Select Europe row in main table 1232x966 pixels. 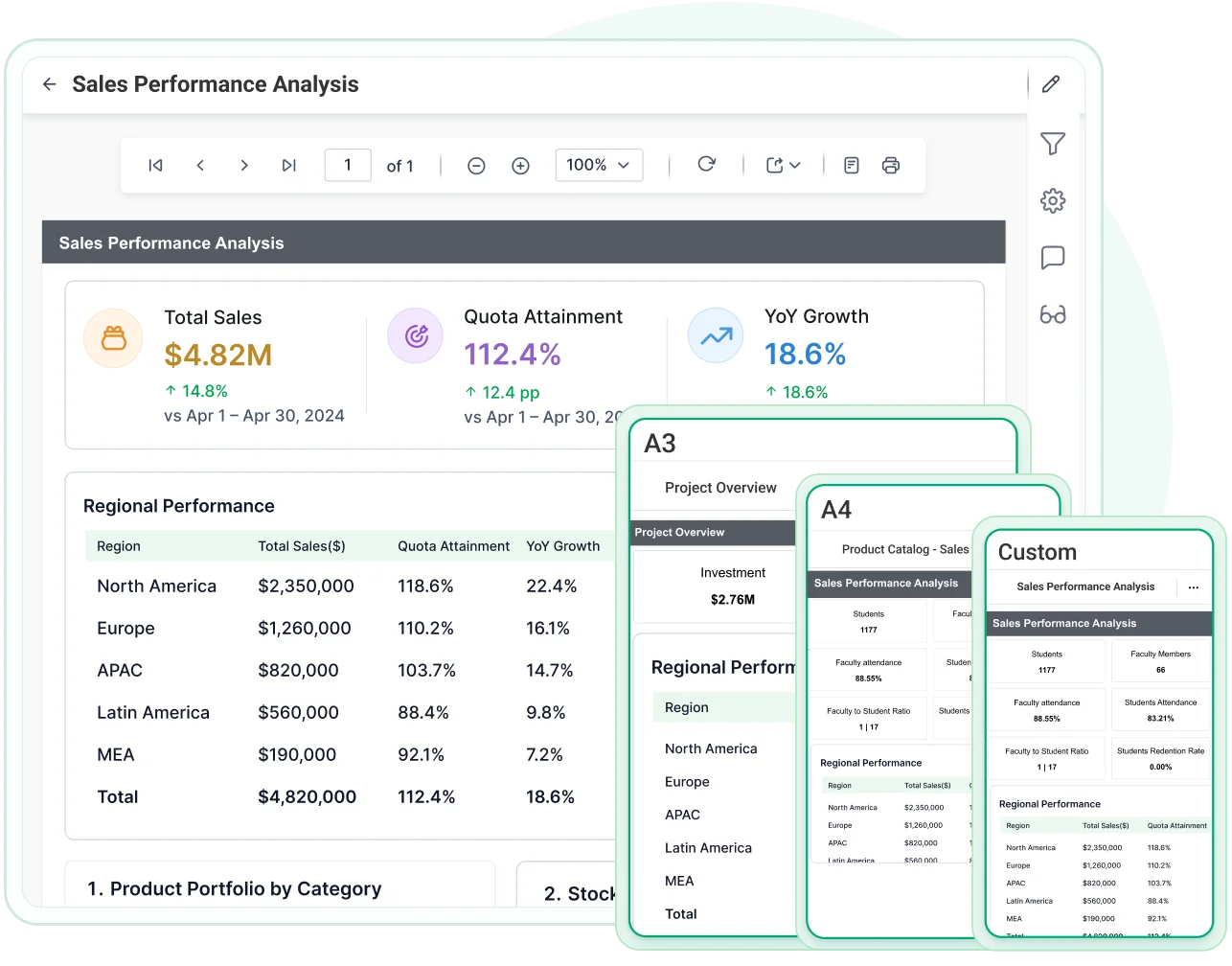point(351,629)
